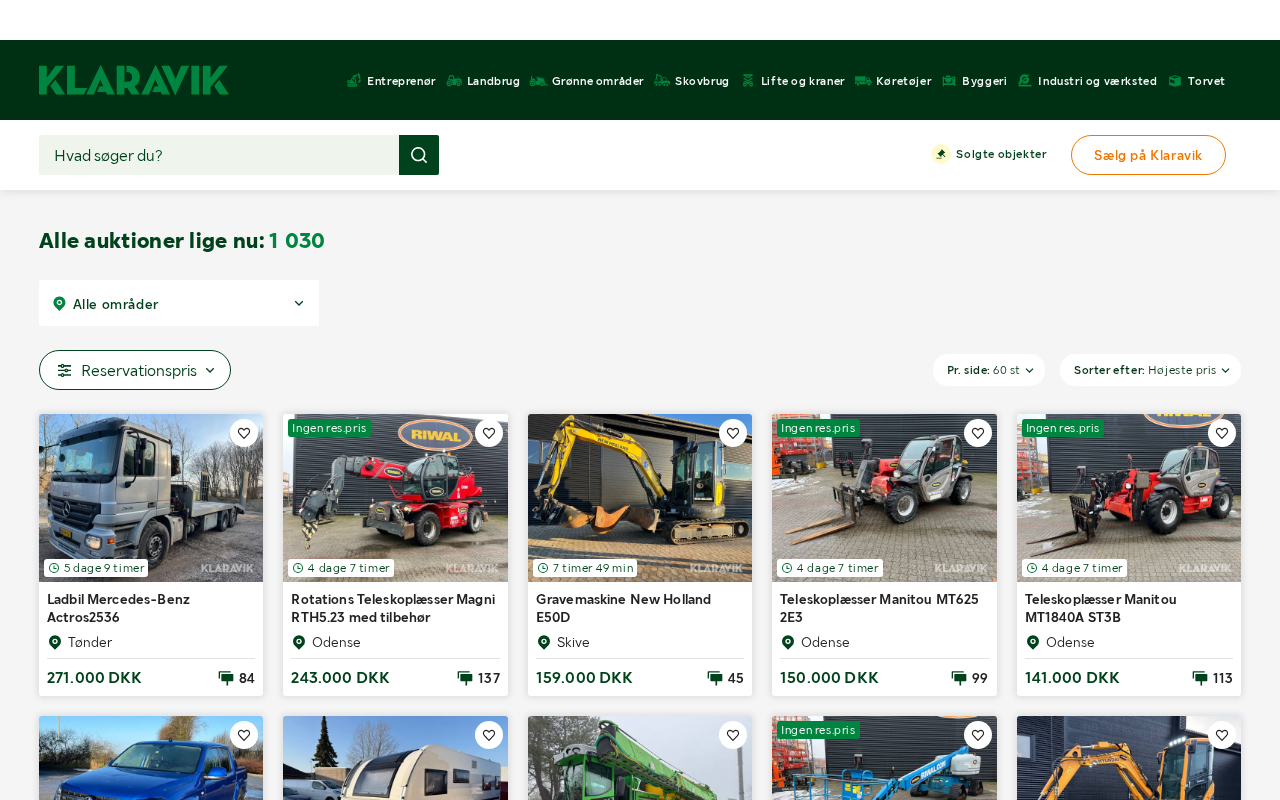Viewport: 1280px width, 800px height.
Task: Click the Torvet box icon
Action: pyautogui.click(x=1175, y=81)
